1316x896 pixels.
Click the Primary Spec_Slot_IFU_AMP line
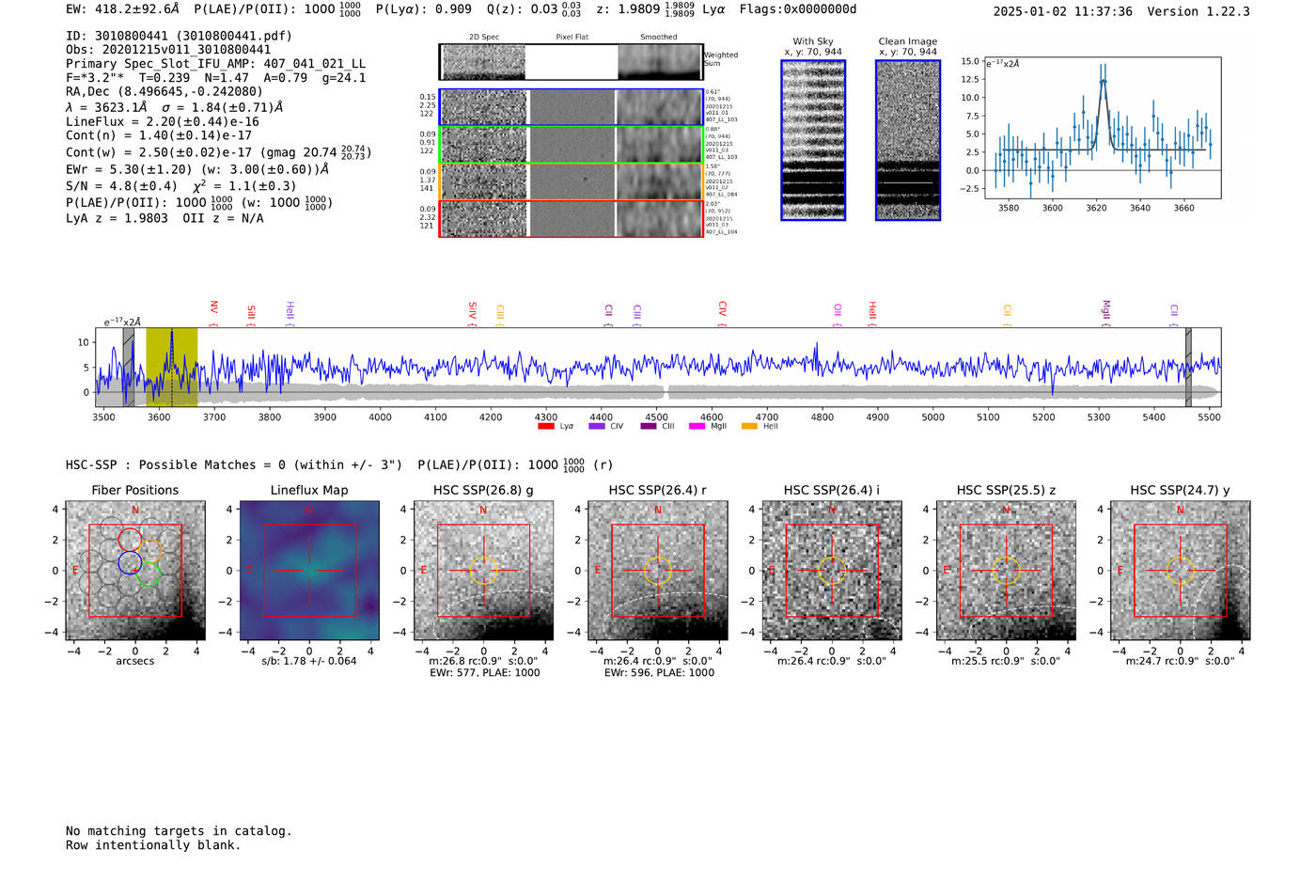[x=215, y=64]
